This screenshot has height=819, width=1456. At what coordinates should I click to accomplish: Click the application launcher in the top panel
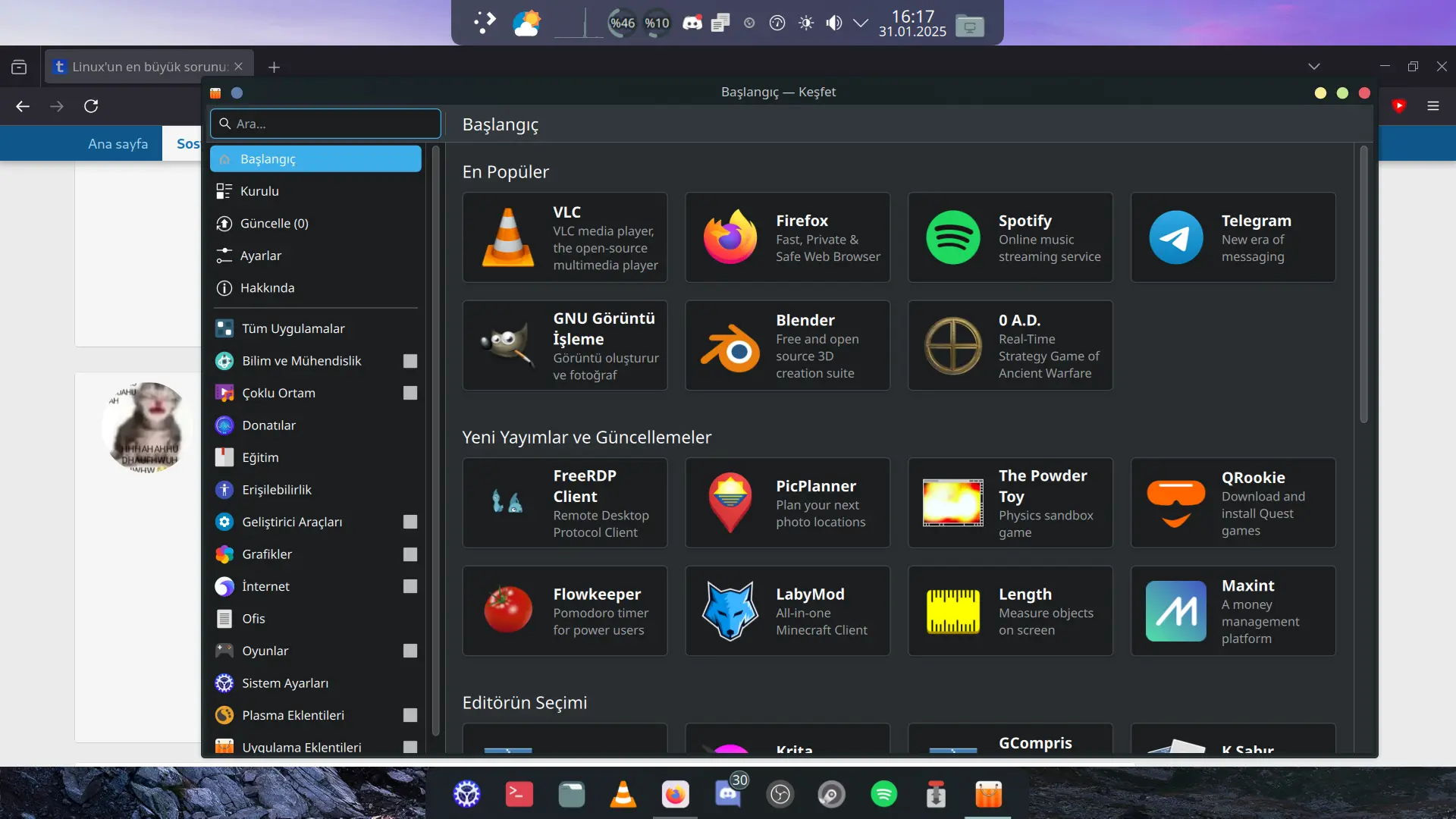tap(485, 23)
